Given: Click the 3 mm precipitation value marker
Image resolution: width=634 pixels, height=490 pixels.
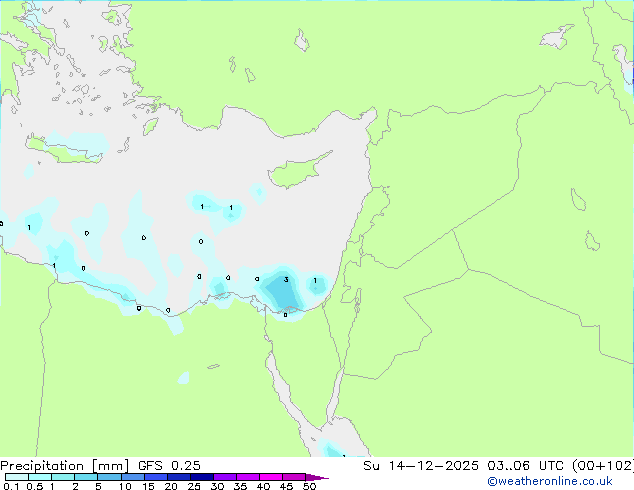Looking at the screenshot, I should [x=286, y=280].
